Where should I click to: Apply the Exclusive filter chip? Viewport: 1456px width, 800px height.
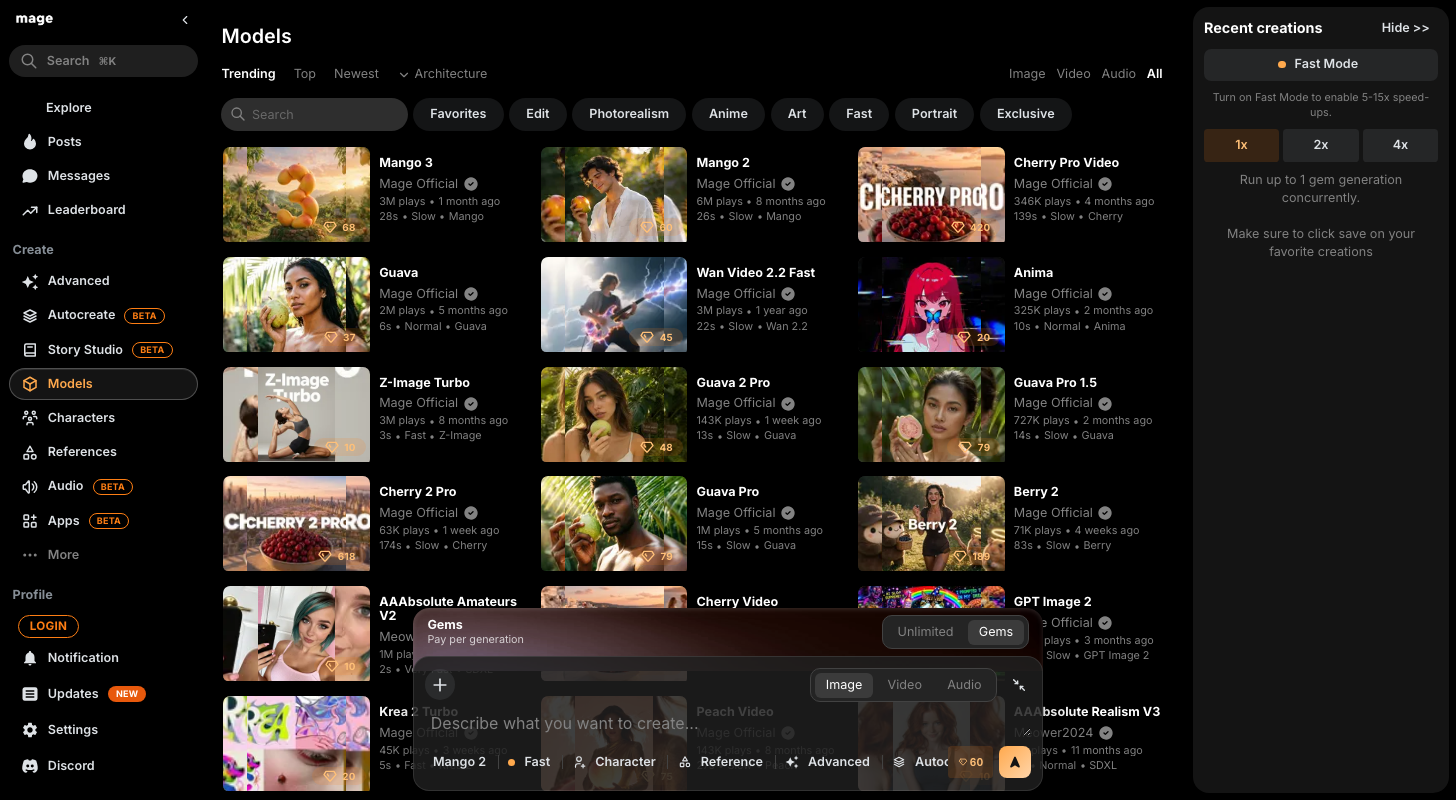[x=1026, y=114]
